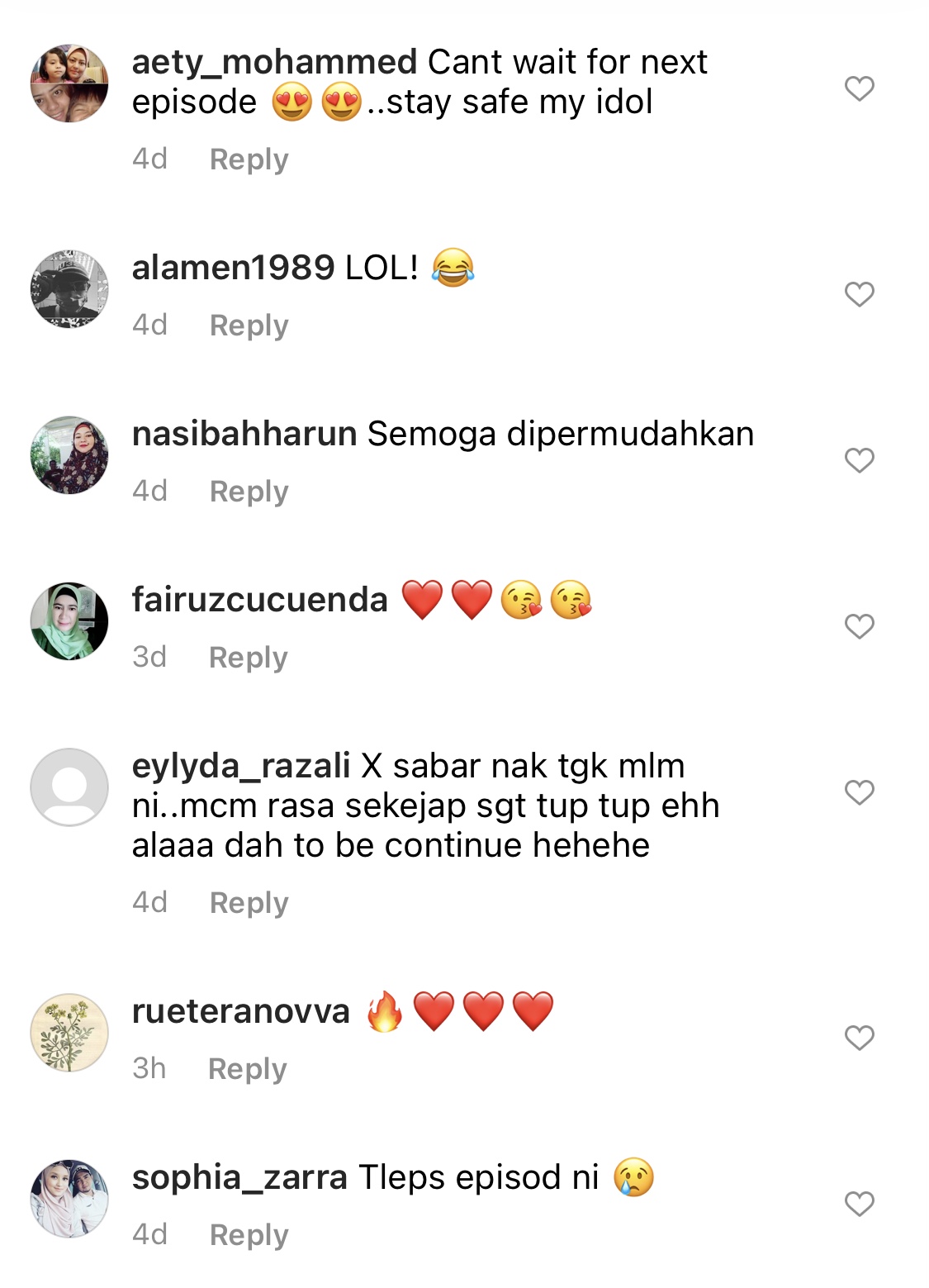The width and height of the screenshot is (929, 1288).
Task: Open alamen1989's profile avatar
Action: [69, 289]
